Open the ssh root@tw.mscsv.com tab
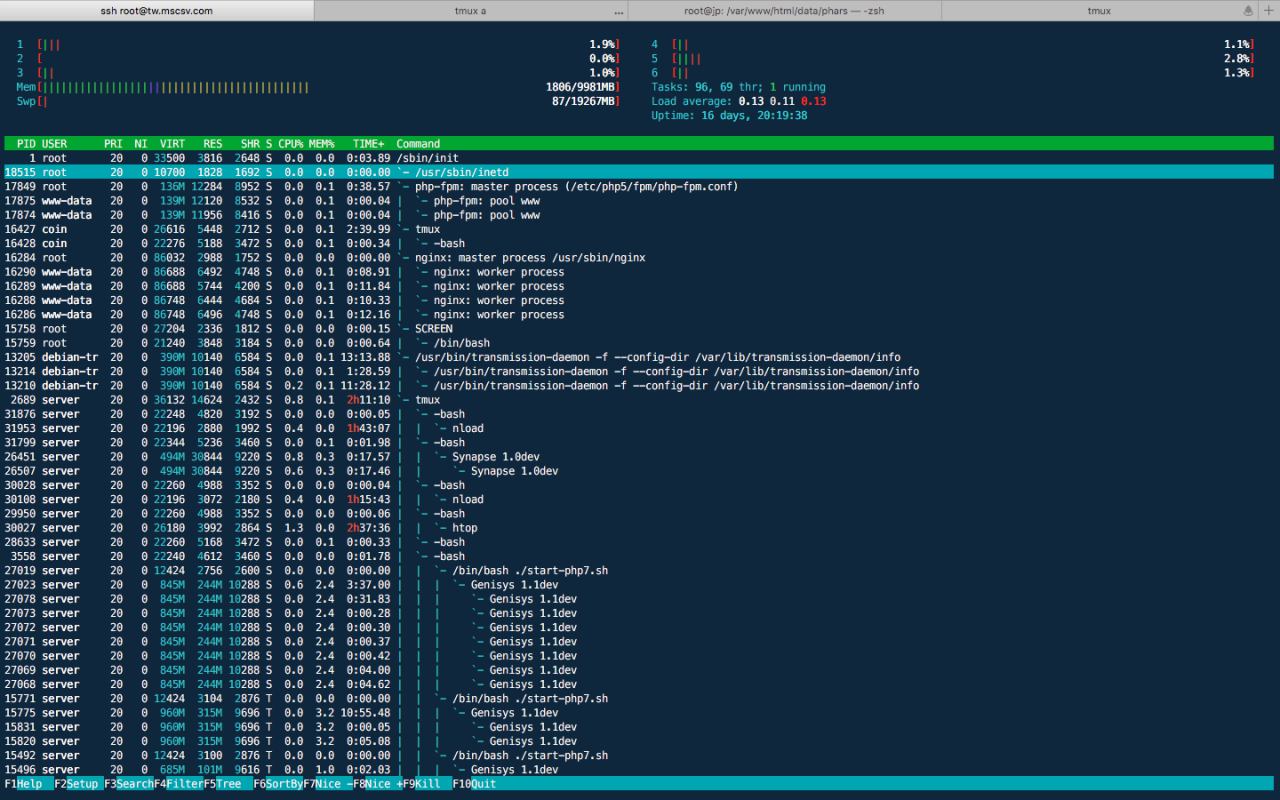The height and width of the screenshot is (800, 1280). 157,11
